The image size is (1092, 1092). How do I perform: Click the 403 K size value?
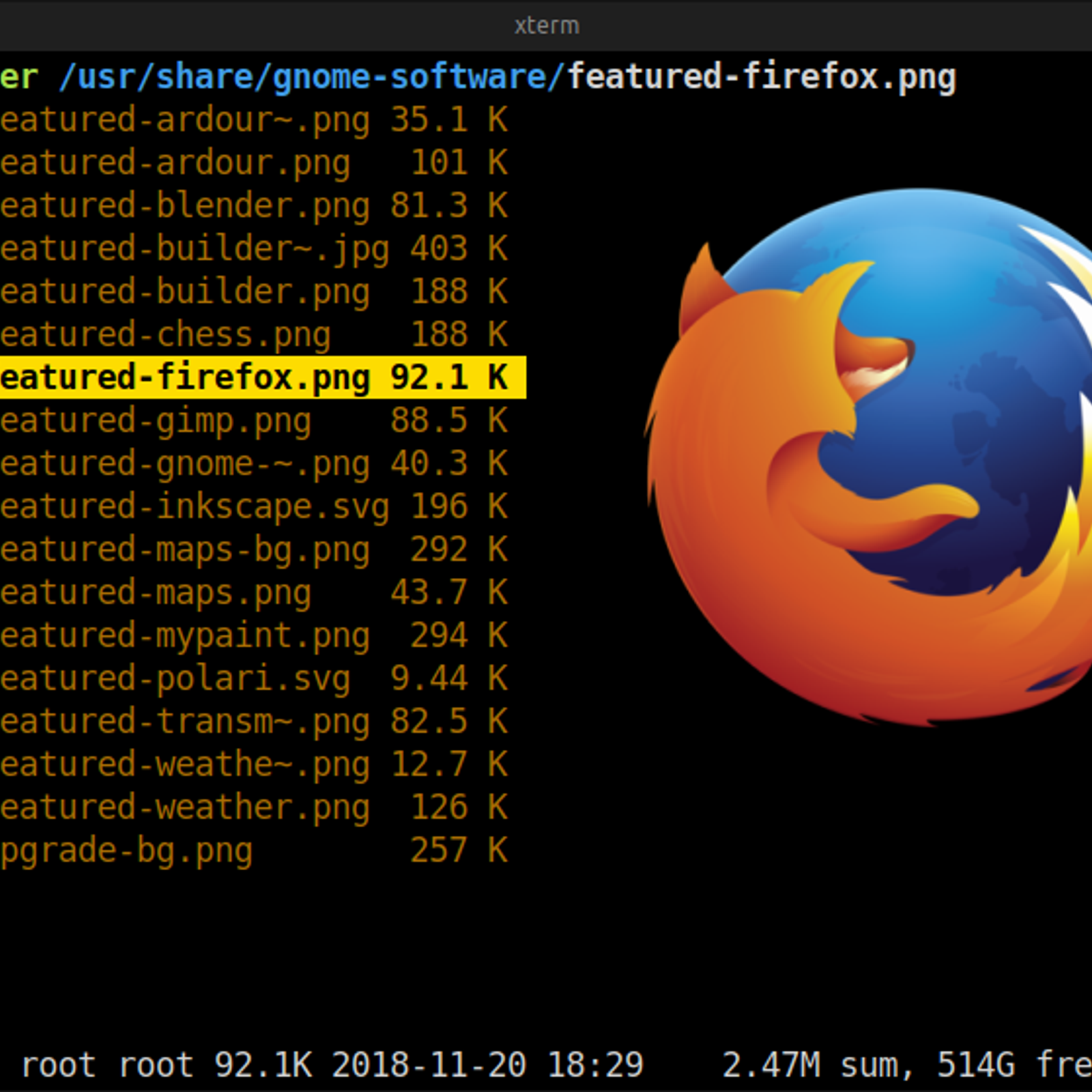coord(458,249)
